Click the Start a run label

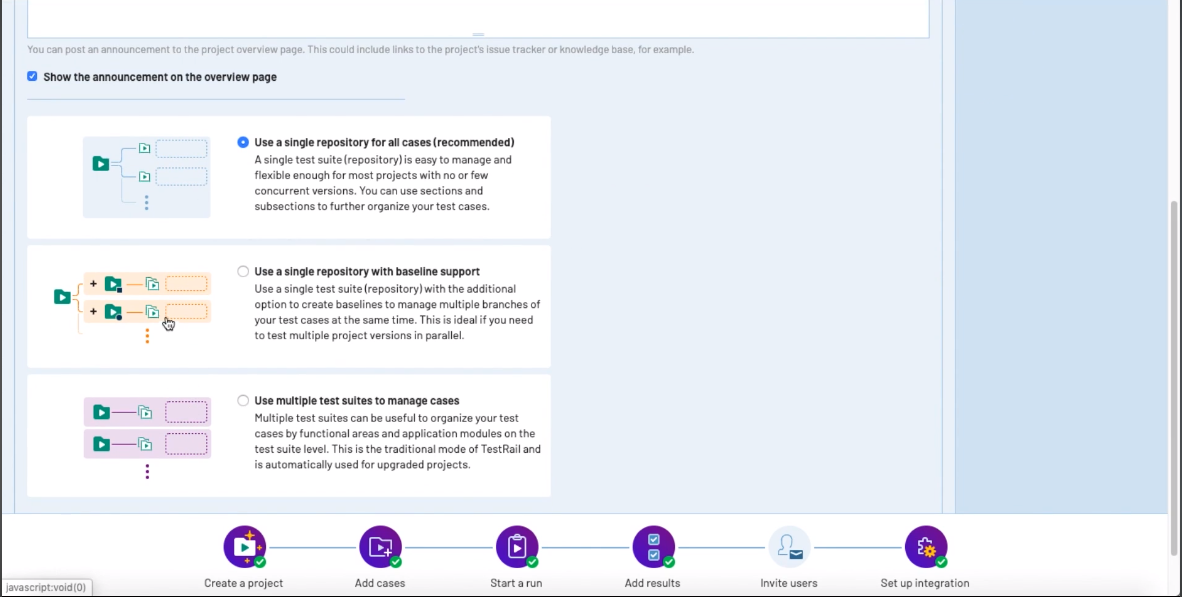pyautogui.click(x=517, y=583)
